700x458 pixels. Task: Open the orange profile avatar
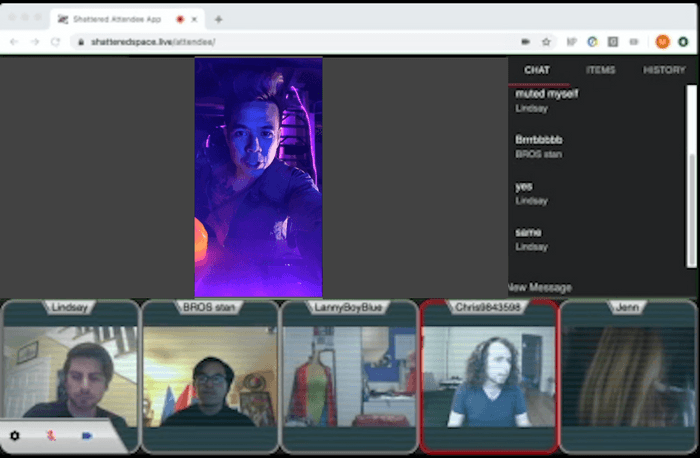[x=662, y=42]
